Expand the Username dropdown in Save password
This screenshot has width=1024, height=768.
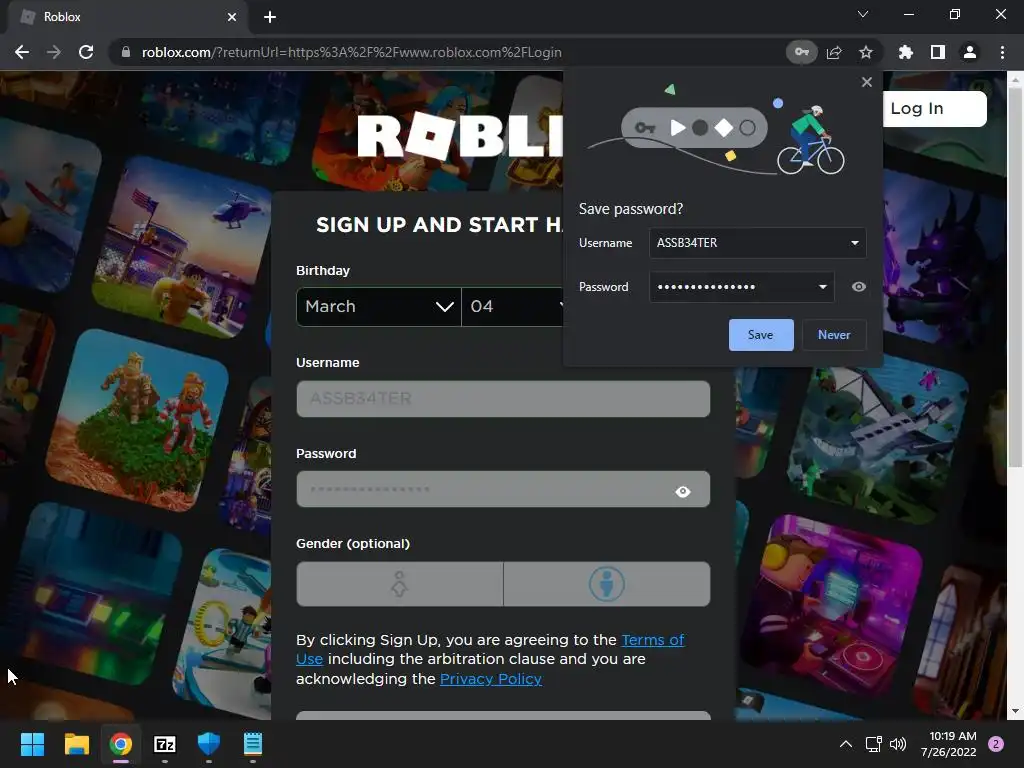click(855, 243)
